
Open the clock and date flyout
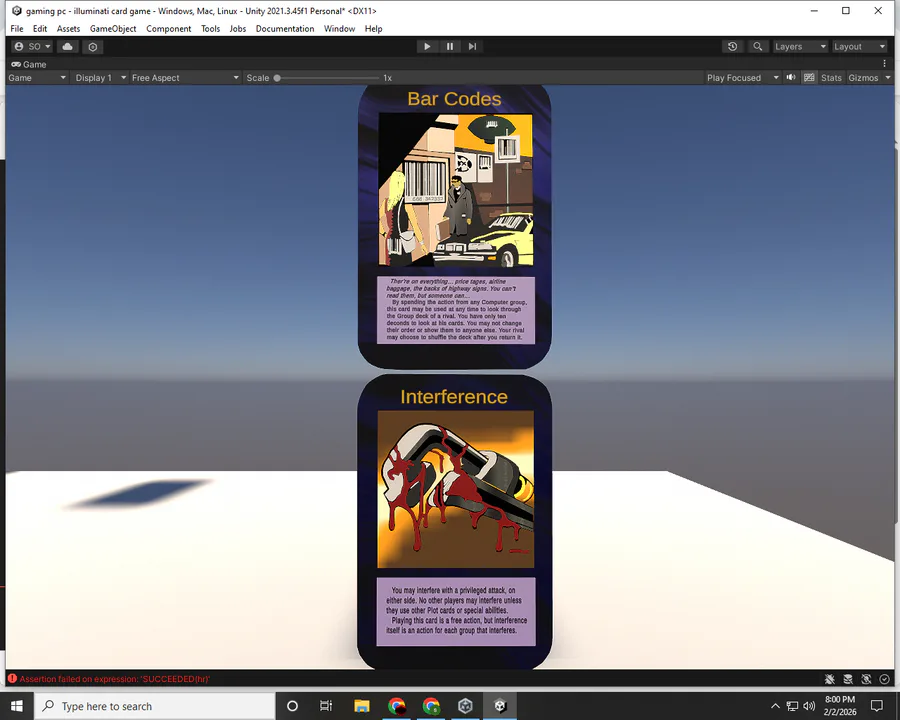[x=840, y=706]
